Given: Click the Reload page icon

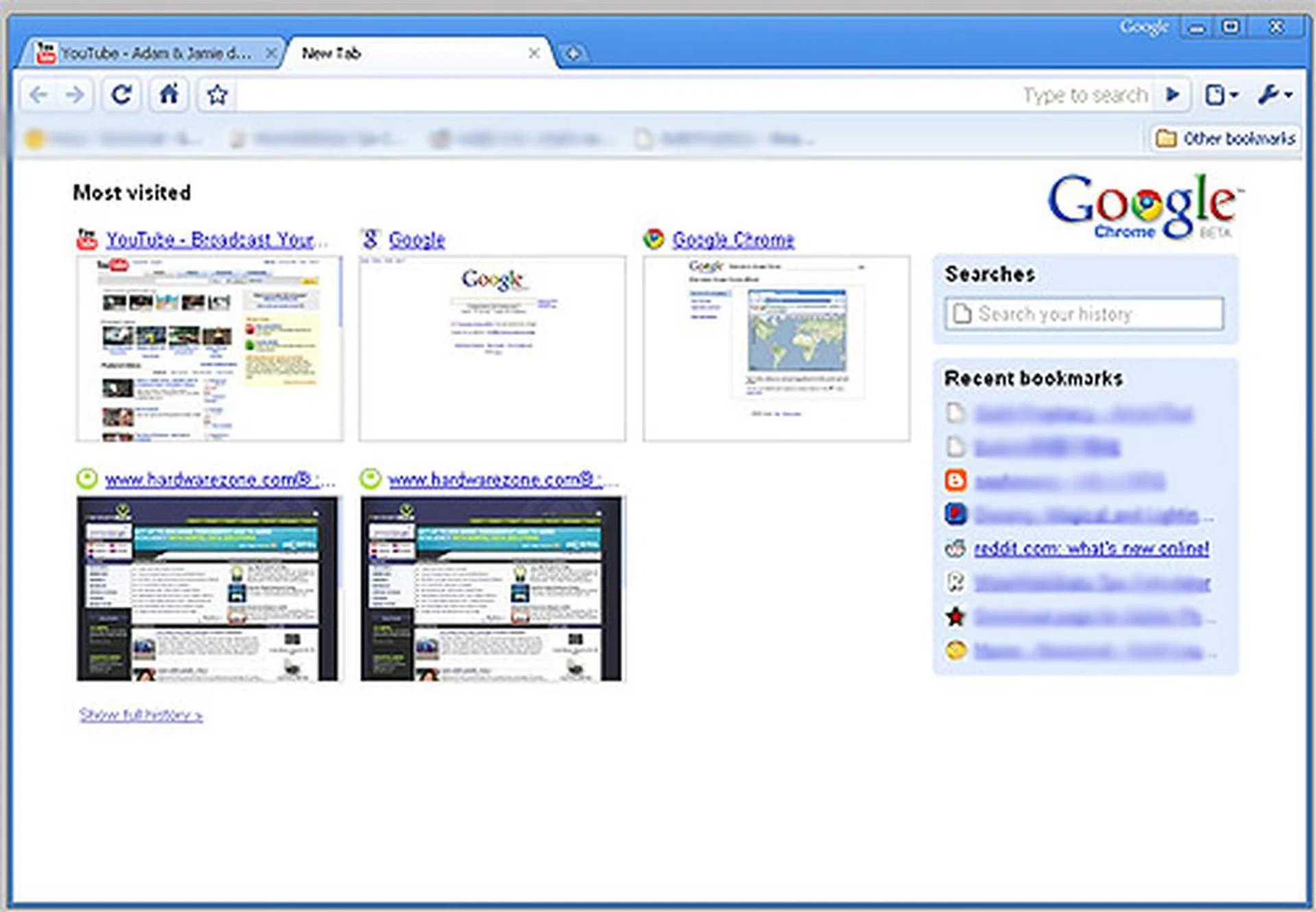Looking at the screenshot, I should tap(121, 95).
